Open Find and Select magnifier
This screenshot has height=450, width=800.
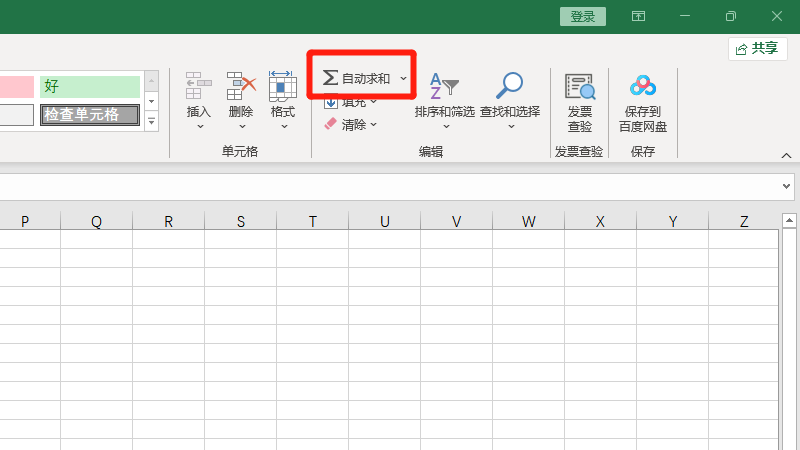[510, 88]
